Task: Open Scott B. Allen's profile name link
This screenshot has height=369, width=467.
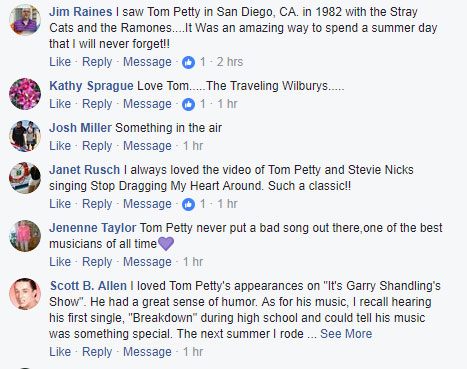Action: [x=88, y=286]
